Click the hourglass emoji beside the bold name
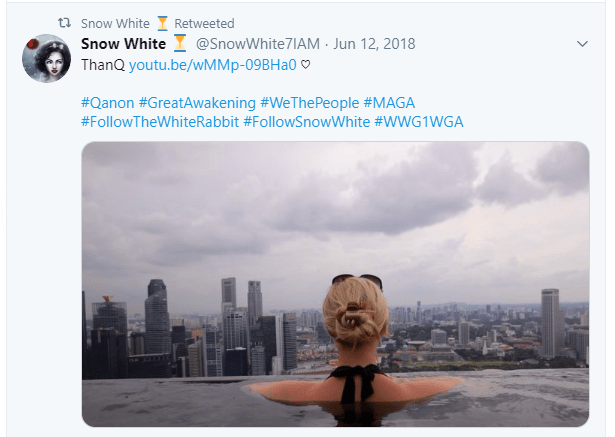Image resolution: width=615 pixels, height=437 pixels. (180, 44)
